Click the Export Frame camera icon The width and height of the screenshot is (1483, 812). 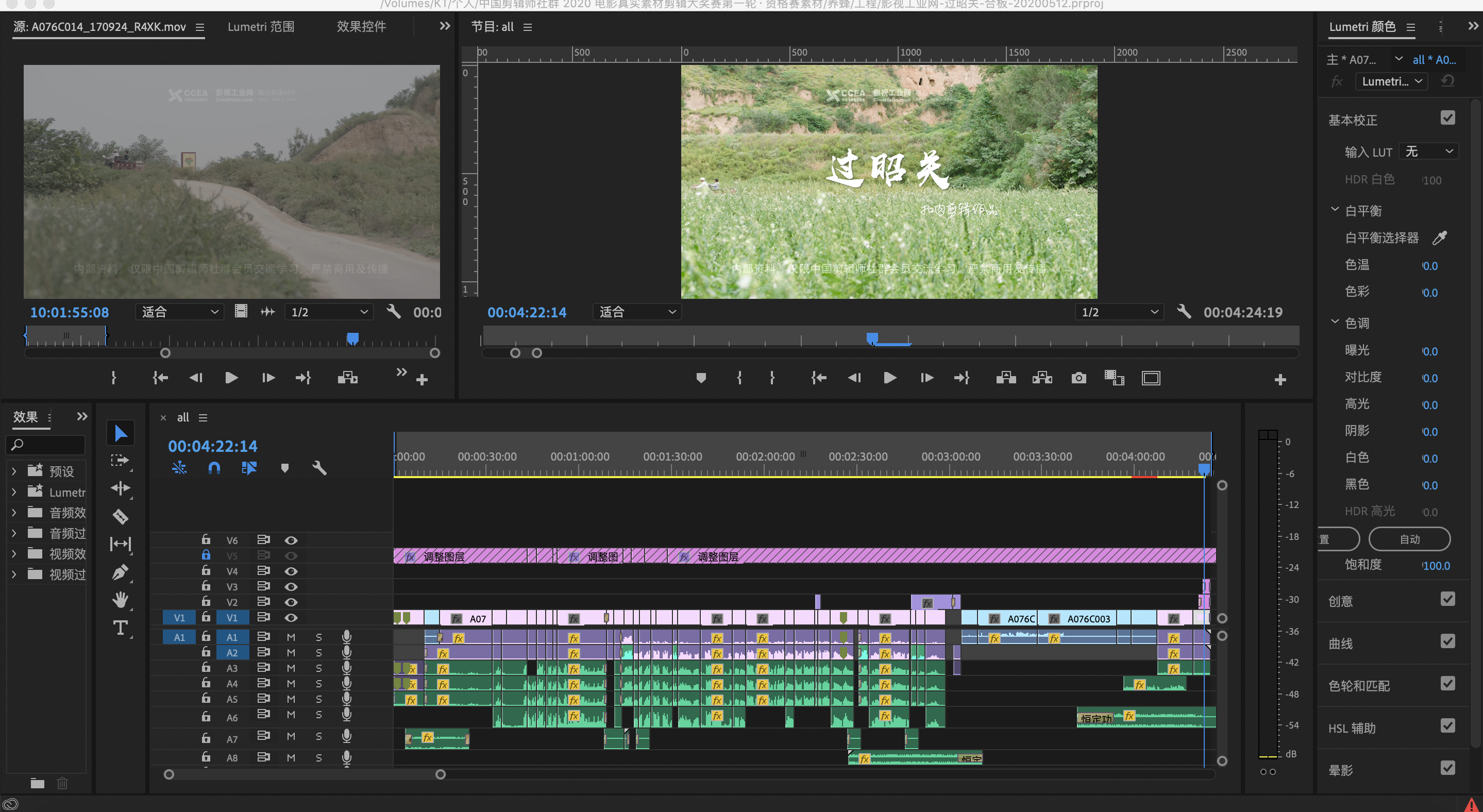point(1079,378)
